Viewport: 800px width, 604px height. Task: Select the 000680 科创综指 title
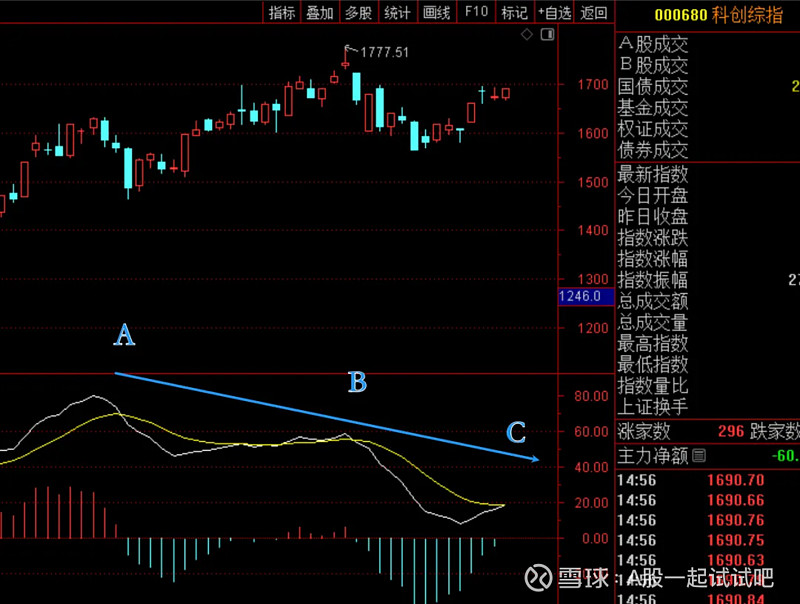pyautogui.click(x=718, y=15)
